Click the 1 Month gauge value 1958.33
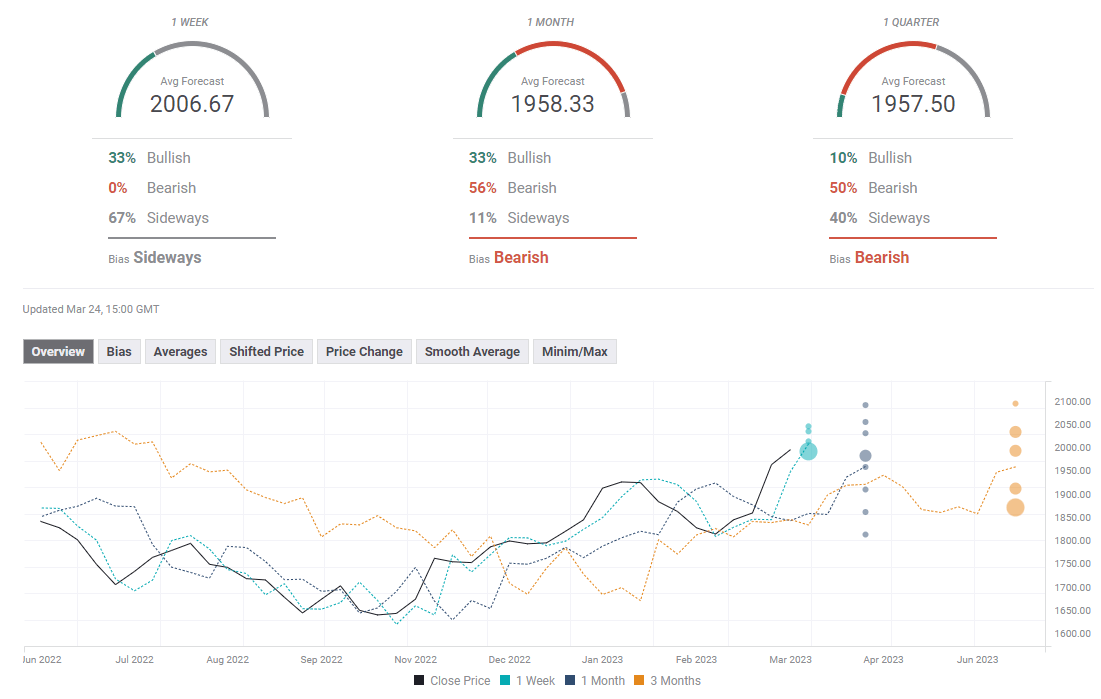Screen dimensions: 1101x699 click(553, 104)
